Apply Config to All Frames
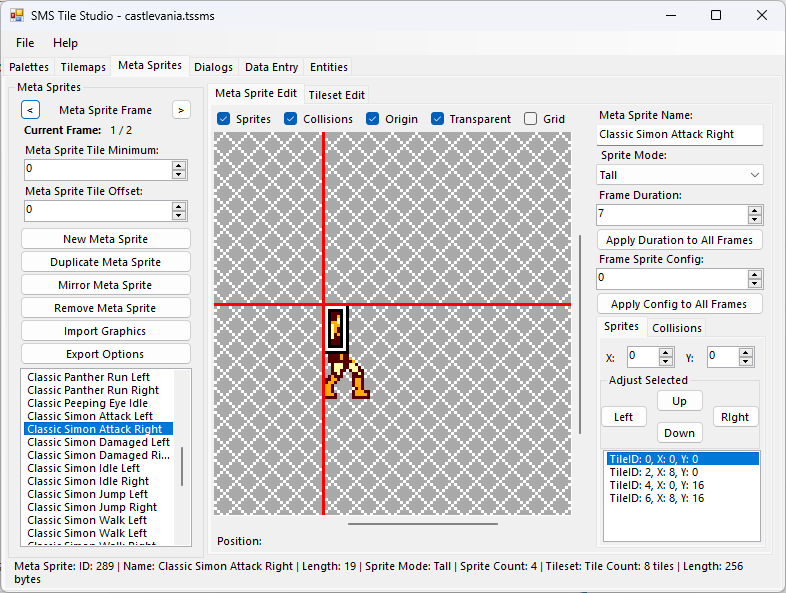The image size is (786, 593). (680, 304)
